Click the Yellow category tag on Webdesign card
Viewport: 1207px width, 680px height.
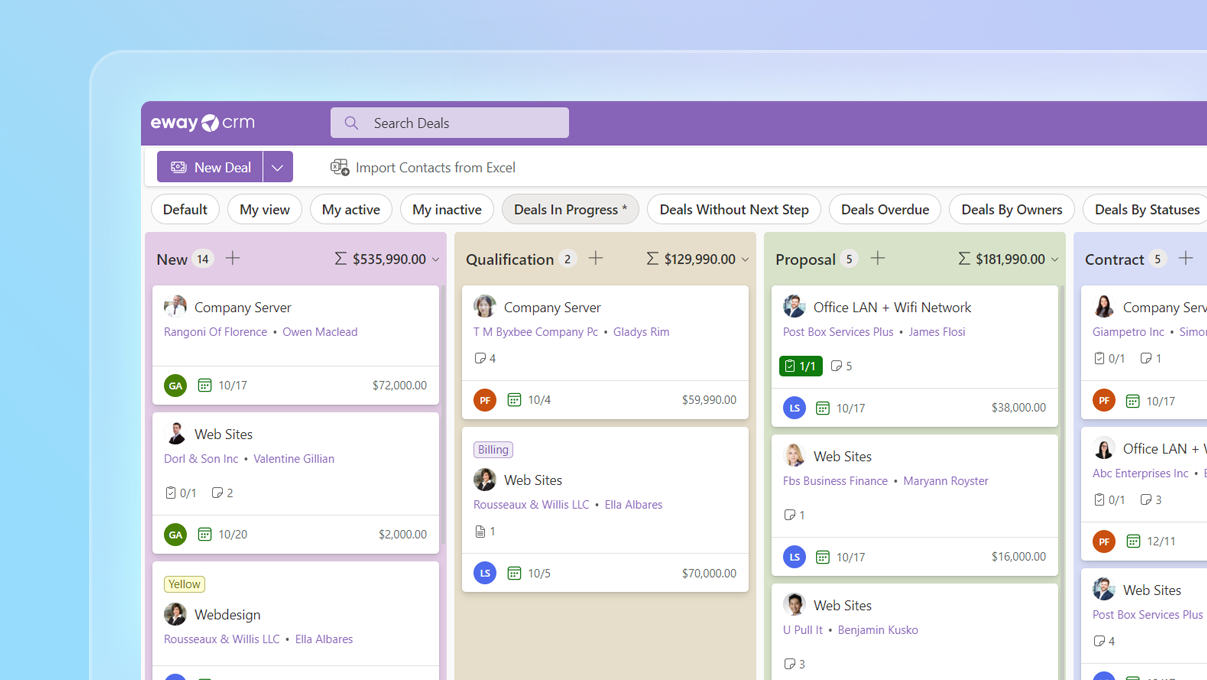[x=184, y=583]
